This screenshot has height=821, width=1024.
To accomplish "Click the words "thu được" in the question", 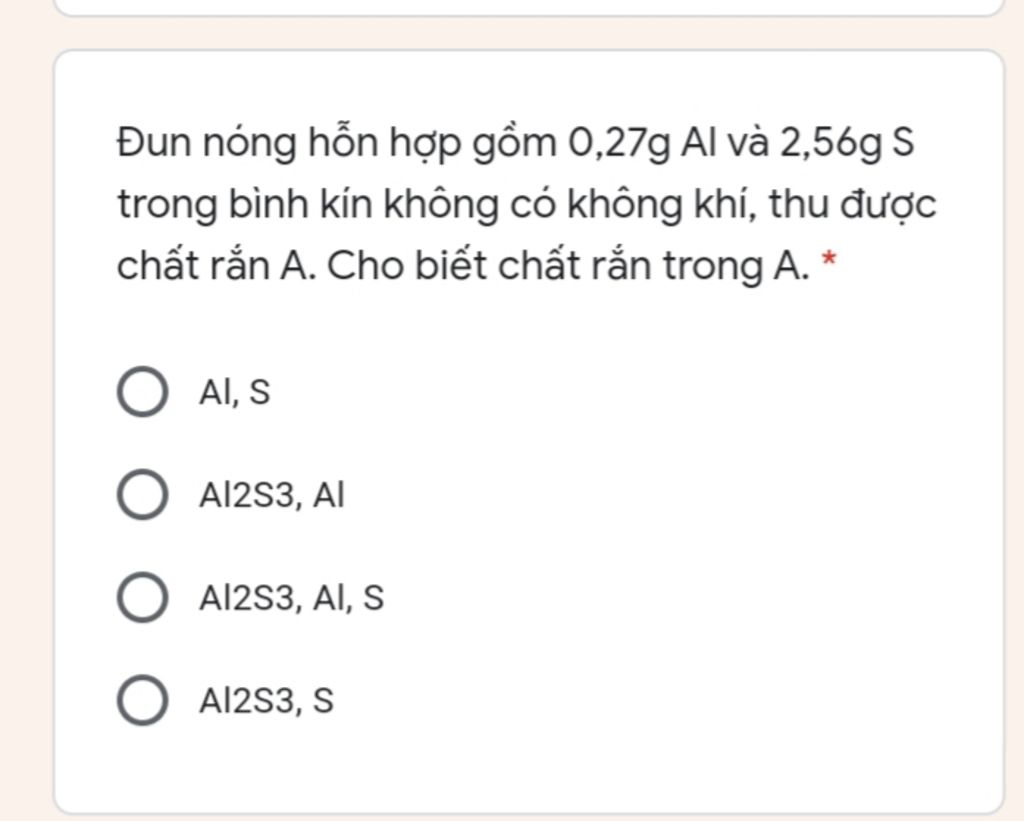I will click(852, 204).
